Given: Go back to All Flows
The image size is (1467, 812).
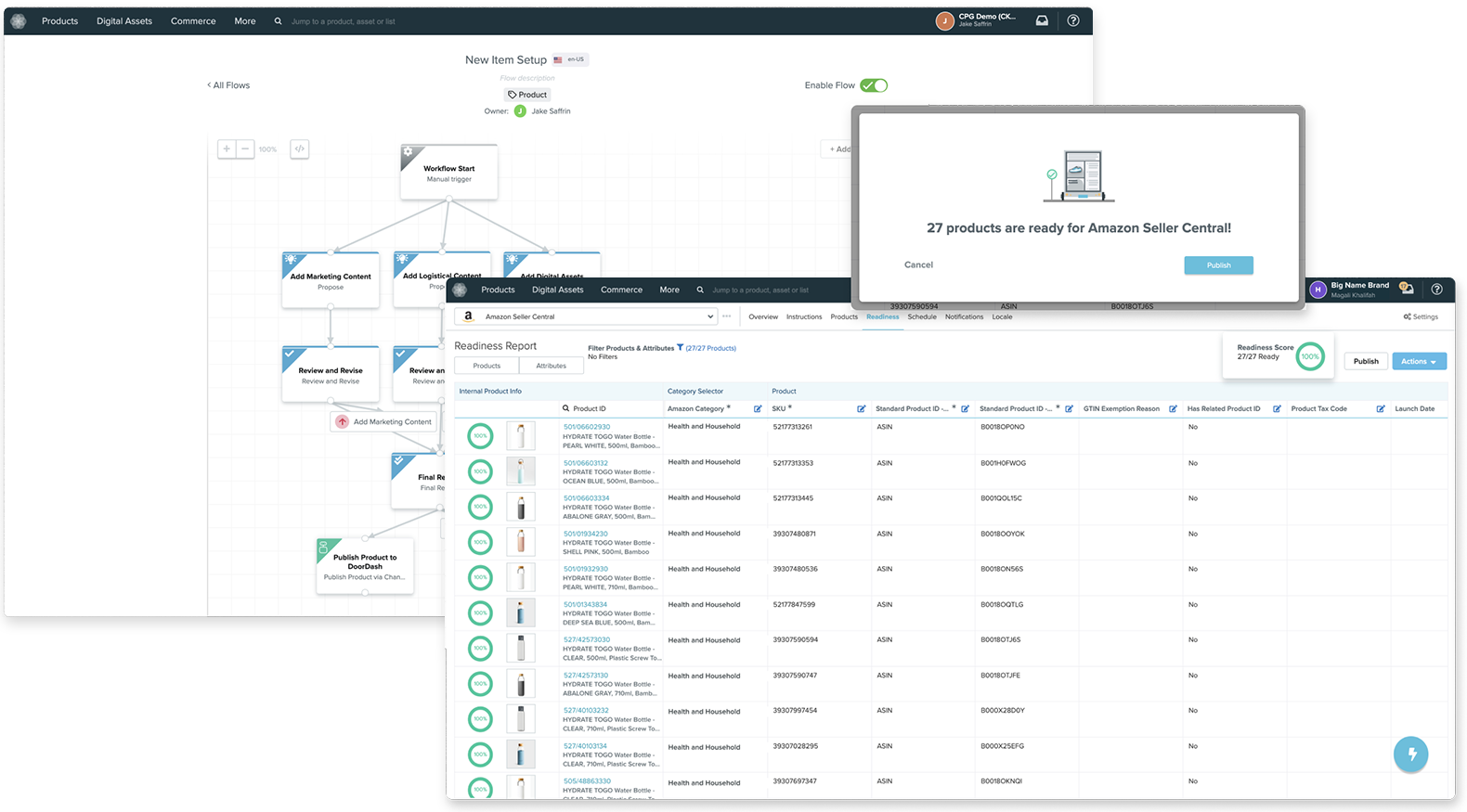Looking at the screenshot, I should (228, 85).
